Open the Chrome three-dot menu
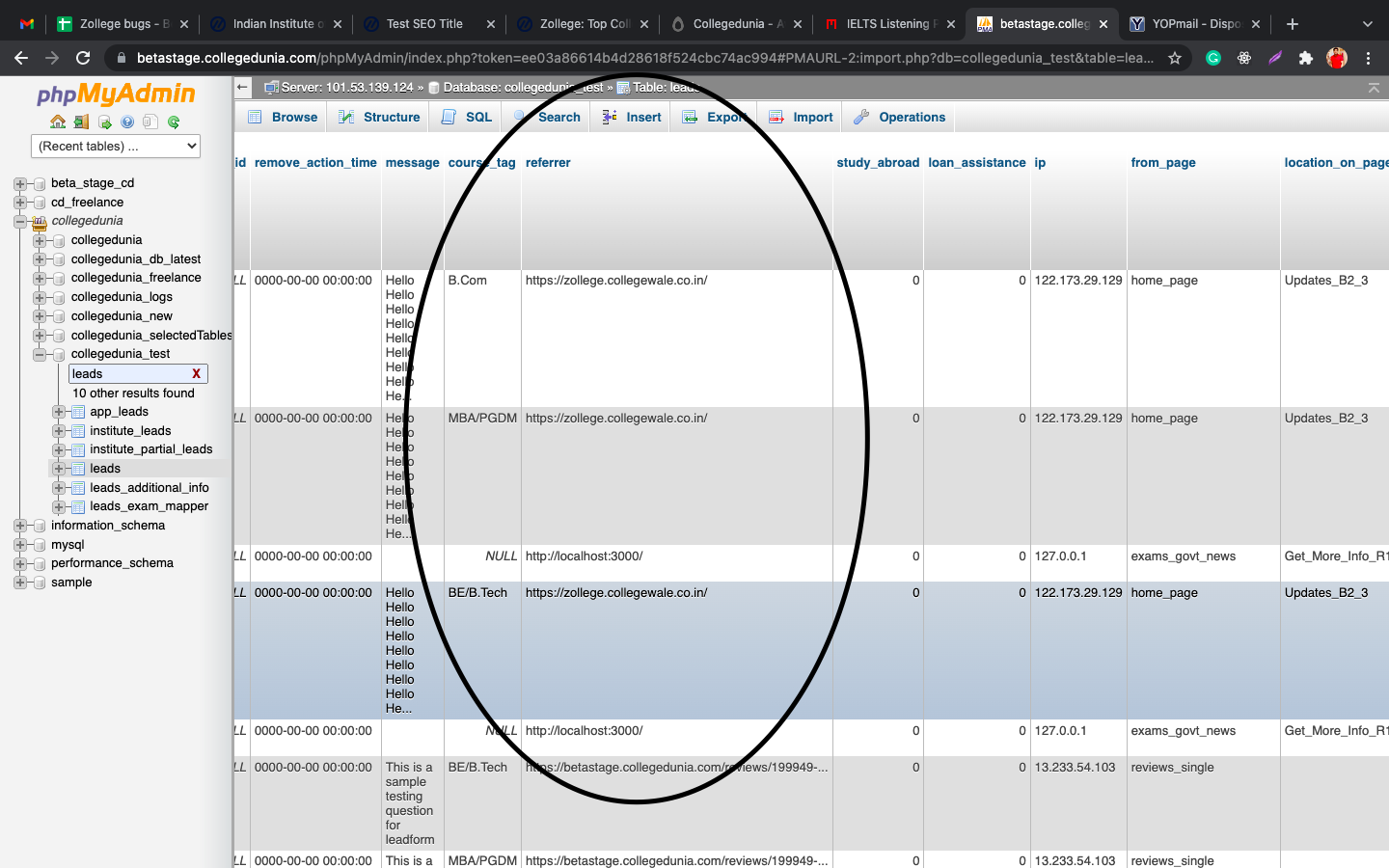 1368,58
